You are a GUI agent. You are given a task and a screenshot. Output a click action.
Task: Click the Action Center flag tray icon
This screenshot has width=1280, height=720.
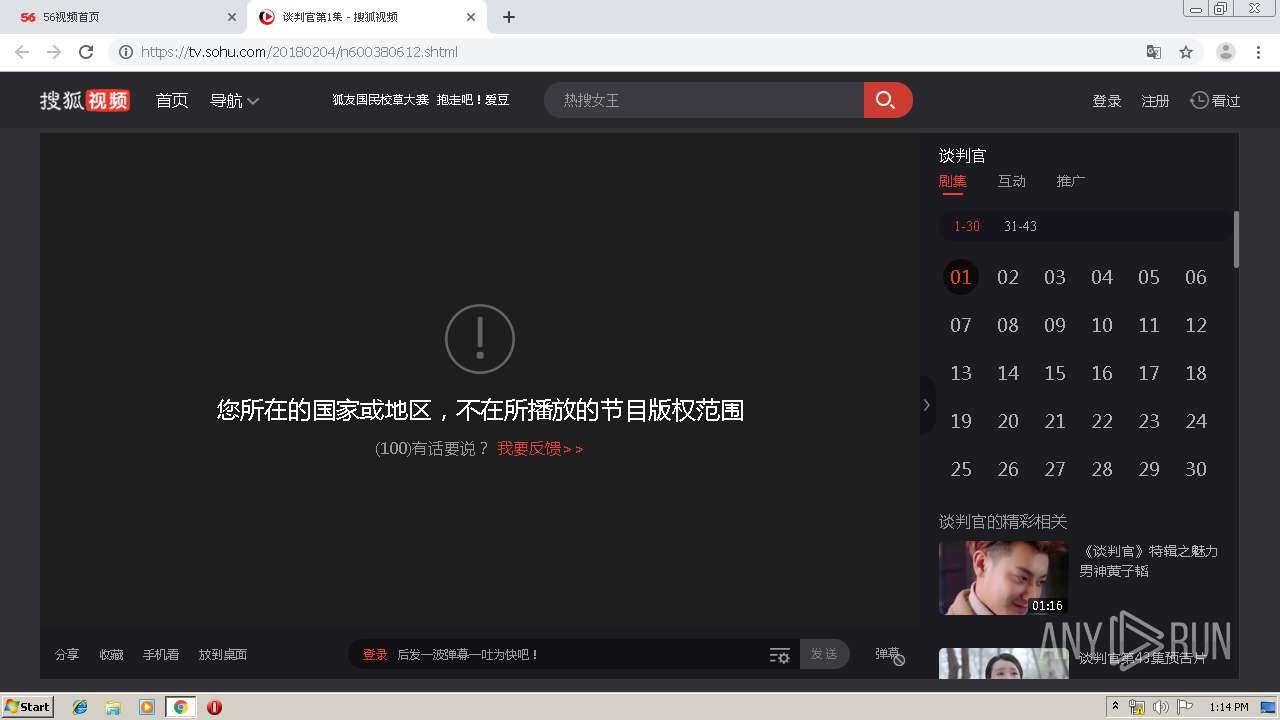(x=1184, y=707)
